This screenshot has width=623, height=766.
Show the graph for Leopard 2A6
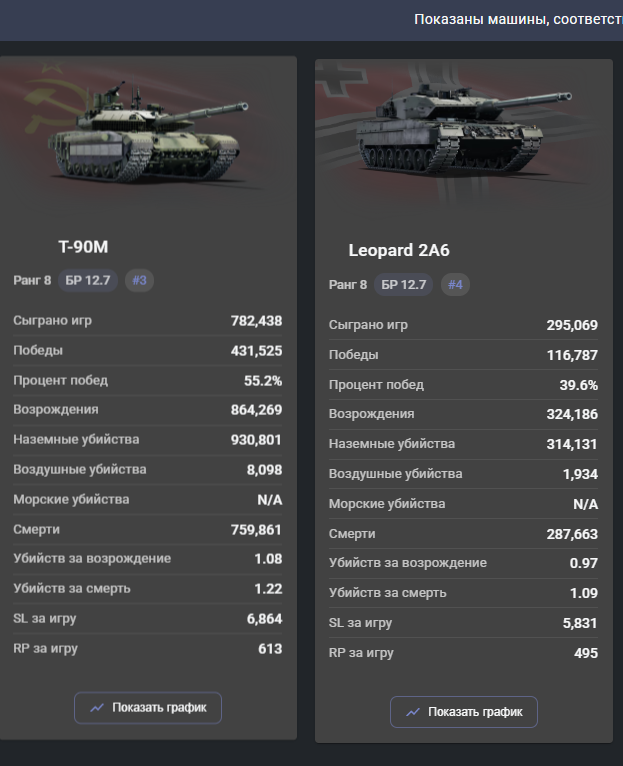464,712
